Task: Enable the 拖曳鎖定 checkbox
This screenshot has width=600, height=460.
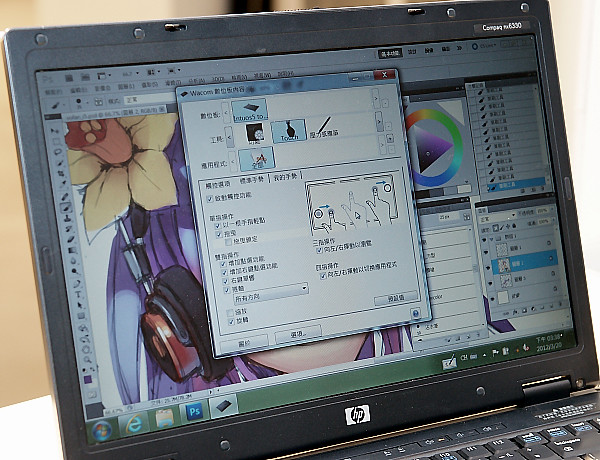Action: point(228,242)
